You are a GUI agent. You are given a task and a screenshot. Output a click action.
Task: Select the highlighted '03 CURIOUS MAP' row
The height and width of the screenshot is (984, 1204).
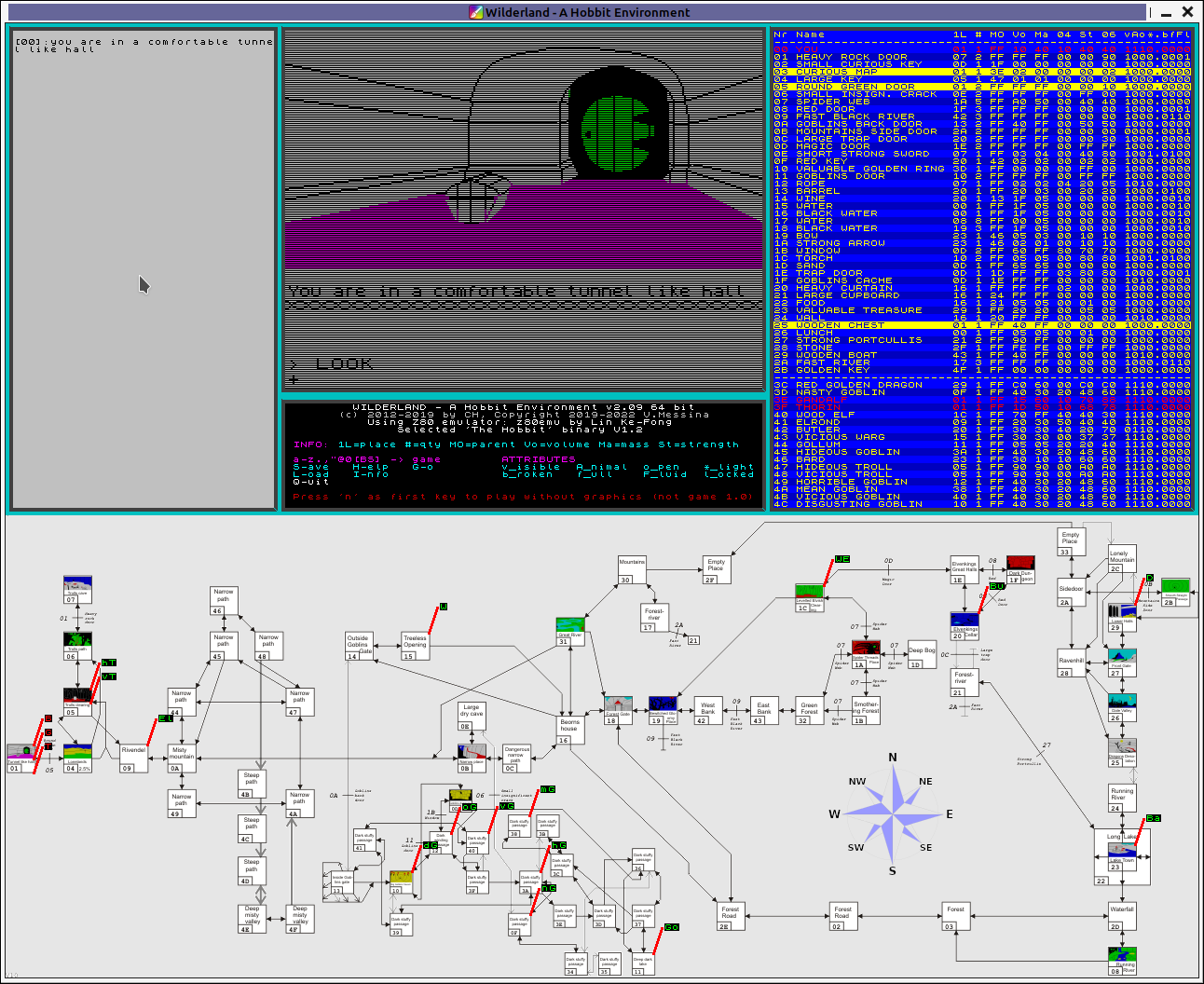pos(982,72)
